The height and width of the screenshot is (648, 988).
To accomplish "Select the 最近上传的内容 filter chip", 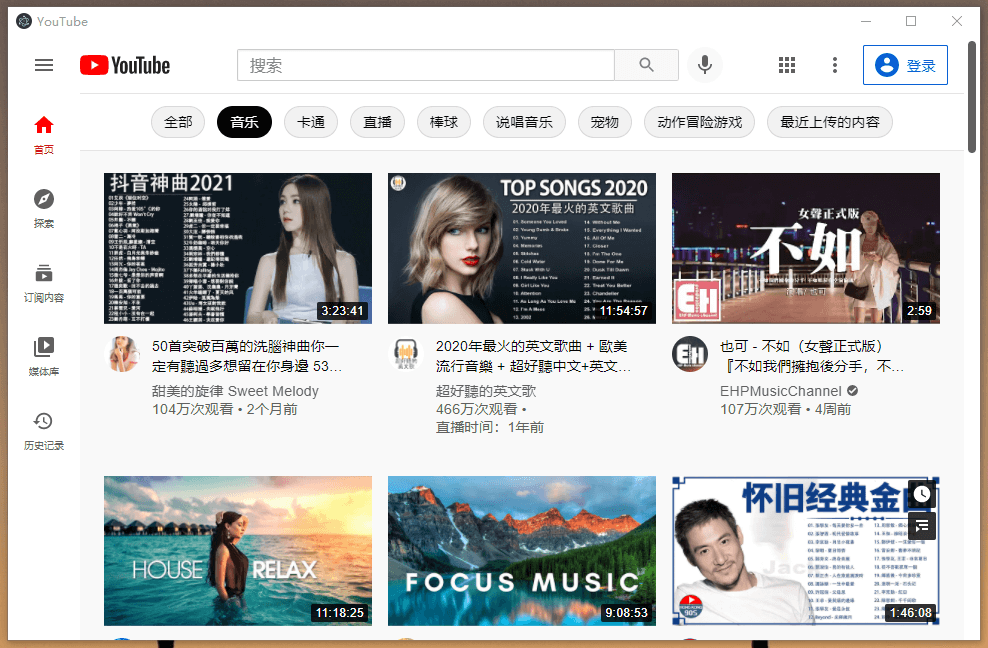I will 830,122.
